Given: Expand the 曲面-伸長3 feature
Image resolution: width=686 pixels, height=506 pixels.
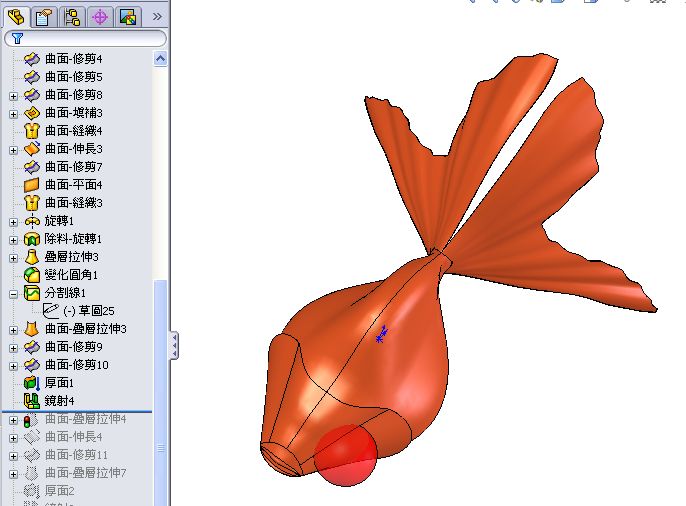Looking at the screenshot, I should 14,150.
